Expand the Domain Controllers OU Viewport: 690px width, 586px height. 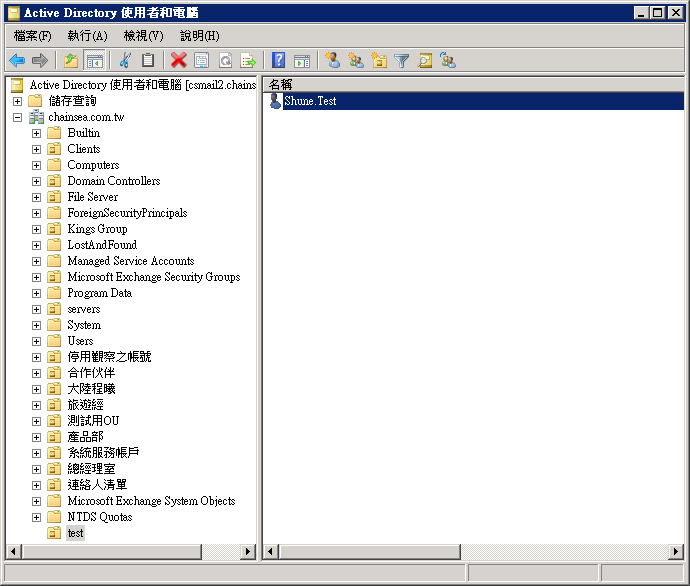[37, 181]
